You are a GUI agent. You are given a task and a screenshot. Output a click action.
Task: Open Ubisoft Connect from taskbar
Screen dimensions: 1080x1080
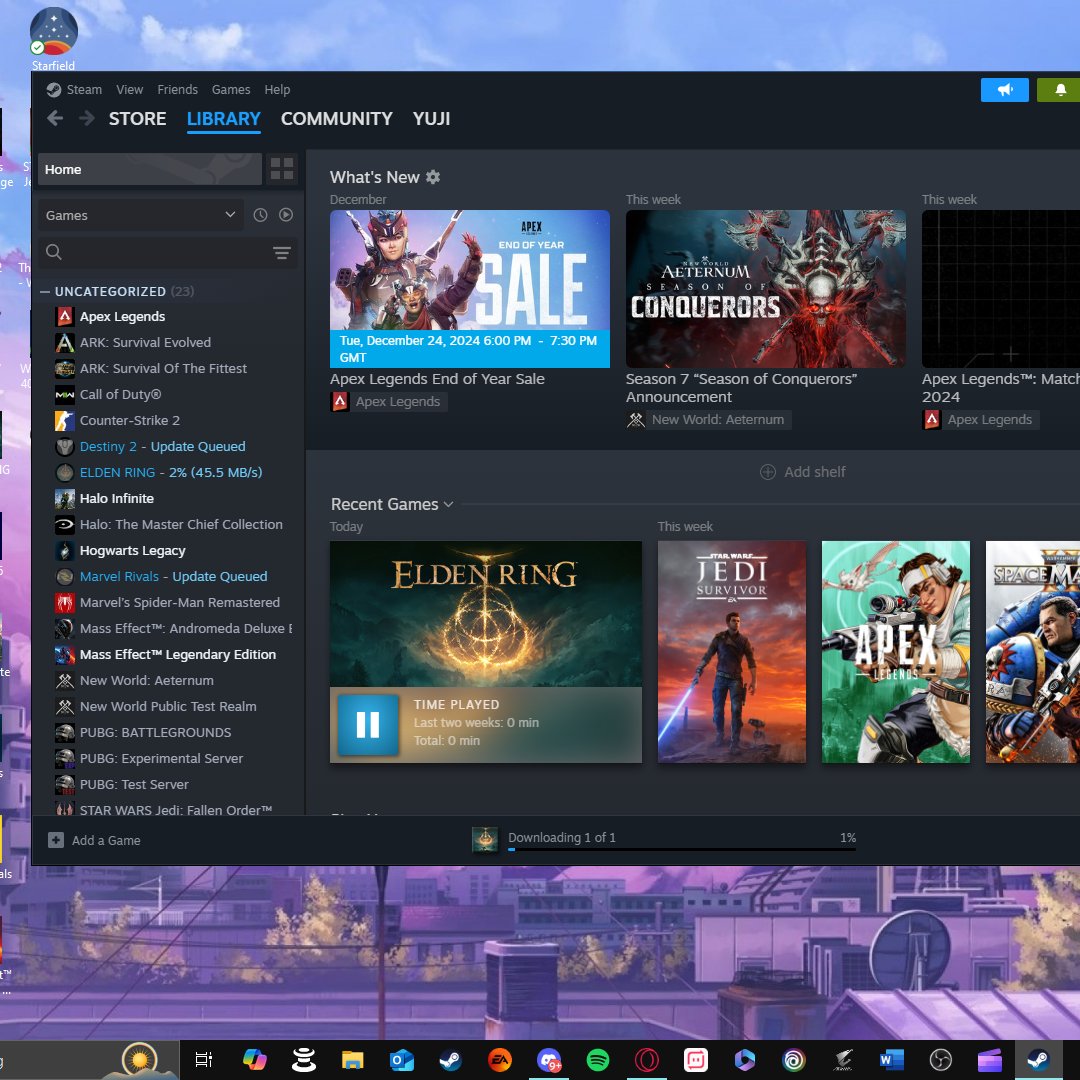793,1059
